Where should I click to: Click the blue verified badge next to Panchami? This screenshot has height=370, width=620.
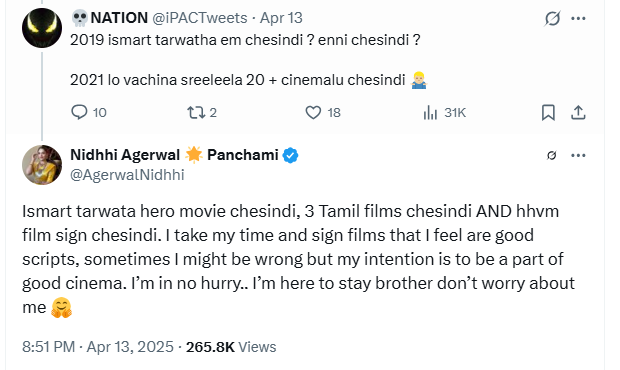pos(290,155)
